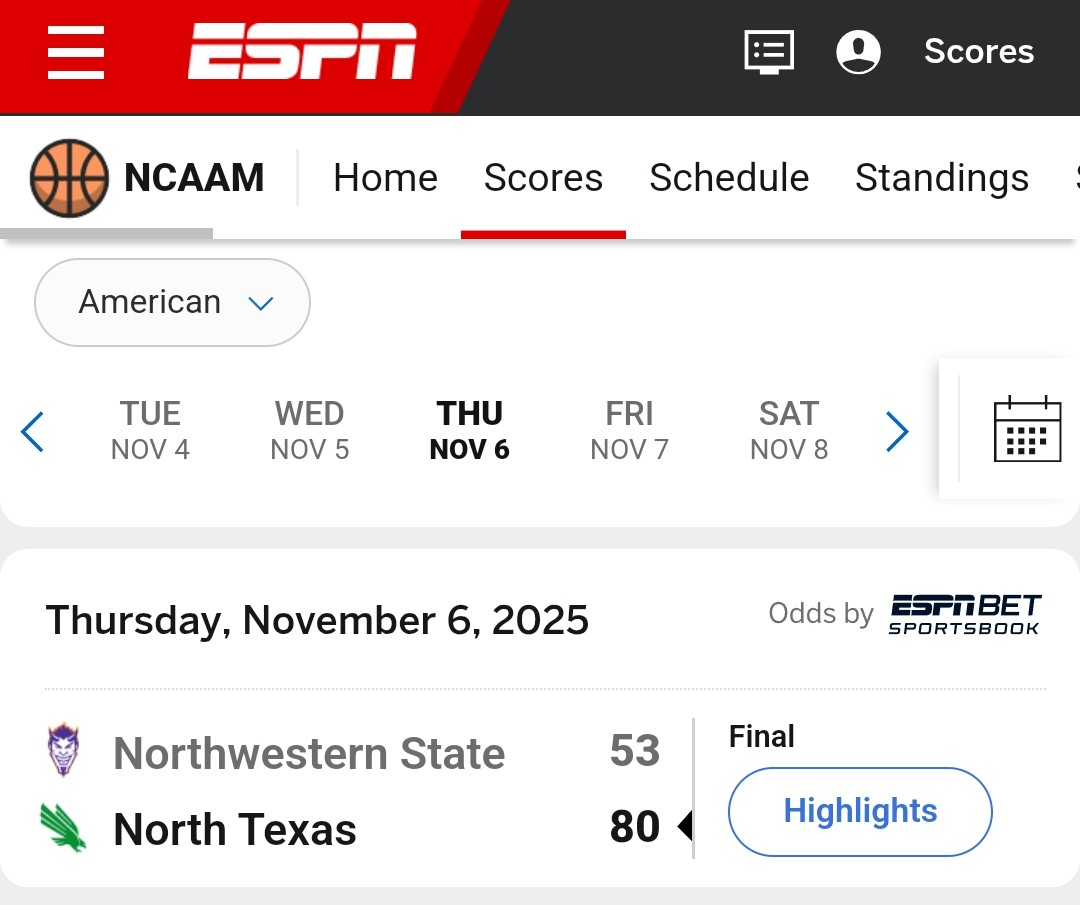Open the Scores link in header
The width and height of the screenshot is (1080, 905).
point(979,52)
